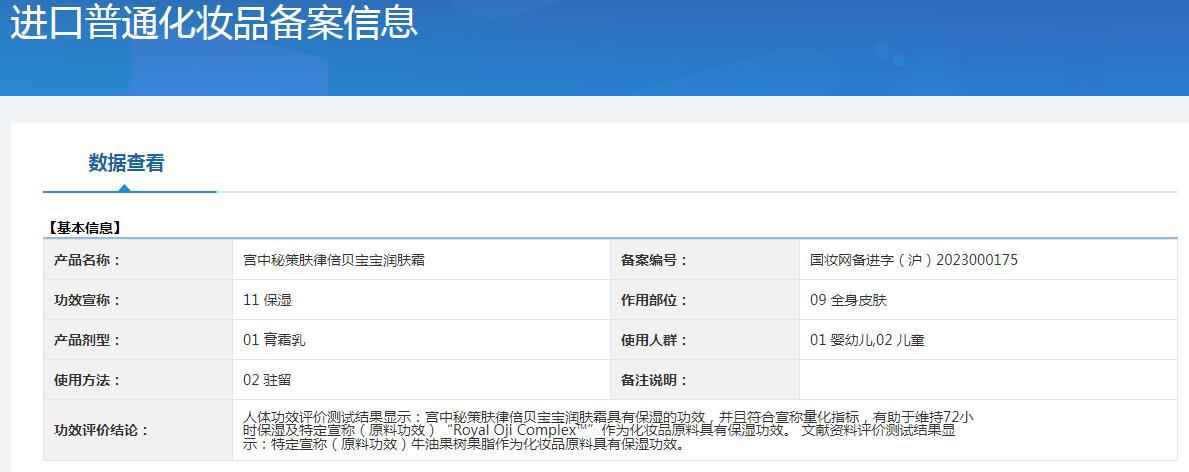Viewport: 1189px width, 472px height.
Task: Select the value 11 保湿
Action: pyautogui.click(x=268, y=300)
